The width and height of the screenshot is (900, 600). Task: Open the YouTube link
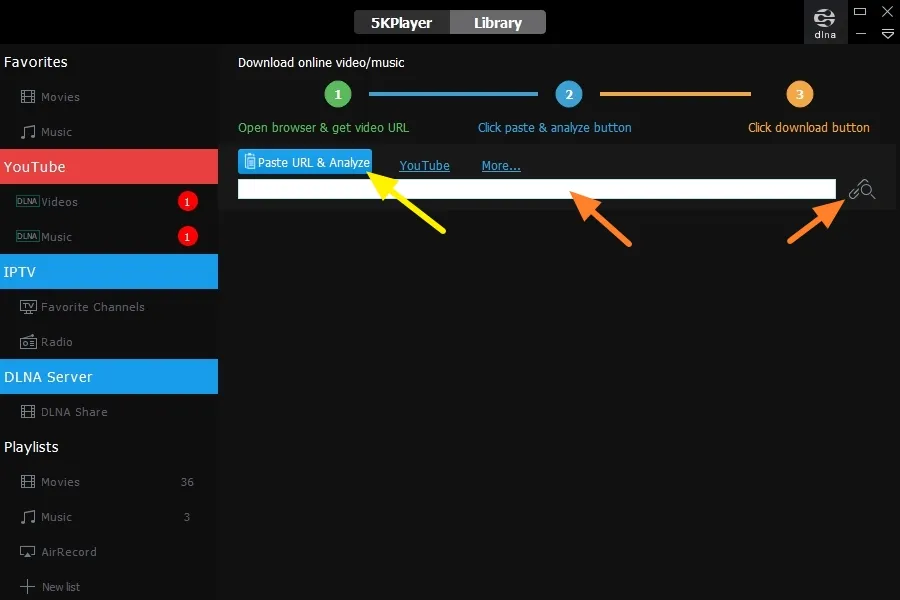click(424, 166)
